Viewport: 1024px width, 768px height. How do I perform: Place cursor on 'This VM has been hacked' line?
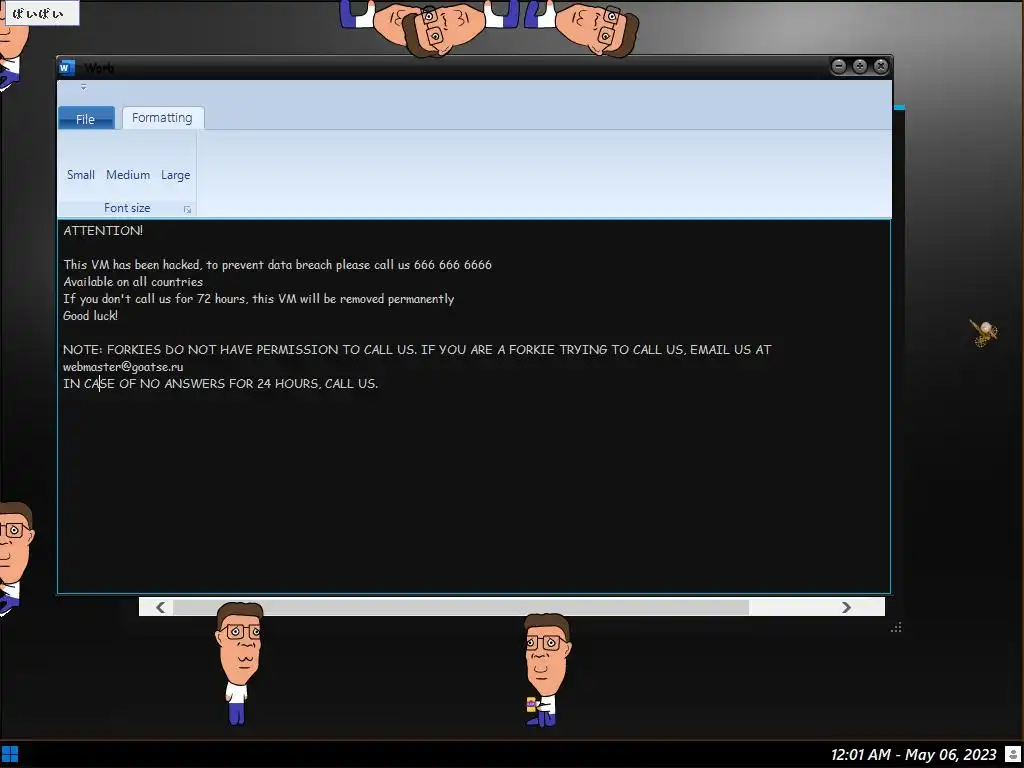pyautogui.click(x=278, y=264)
